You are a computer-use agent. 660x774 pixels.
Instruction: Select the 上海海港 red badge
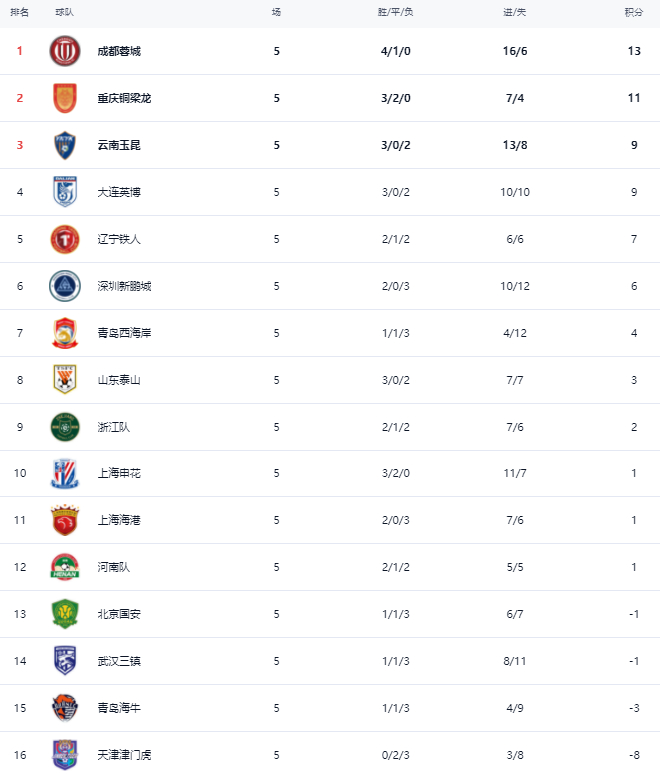click(65, 520)
